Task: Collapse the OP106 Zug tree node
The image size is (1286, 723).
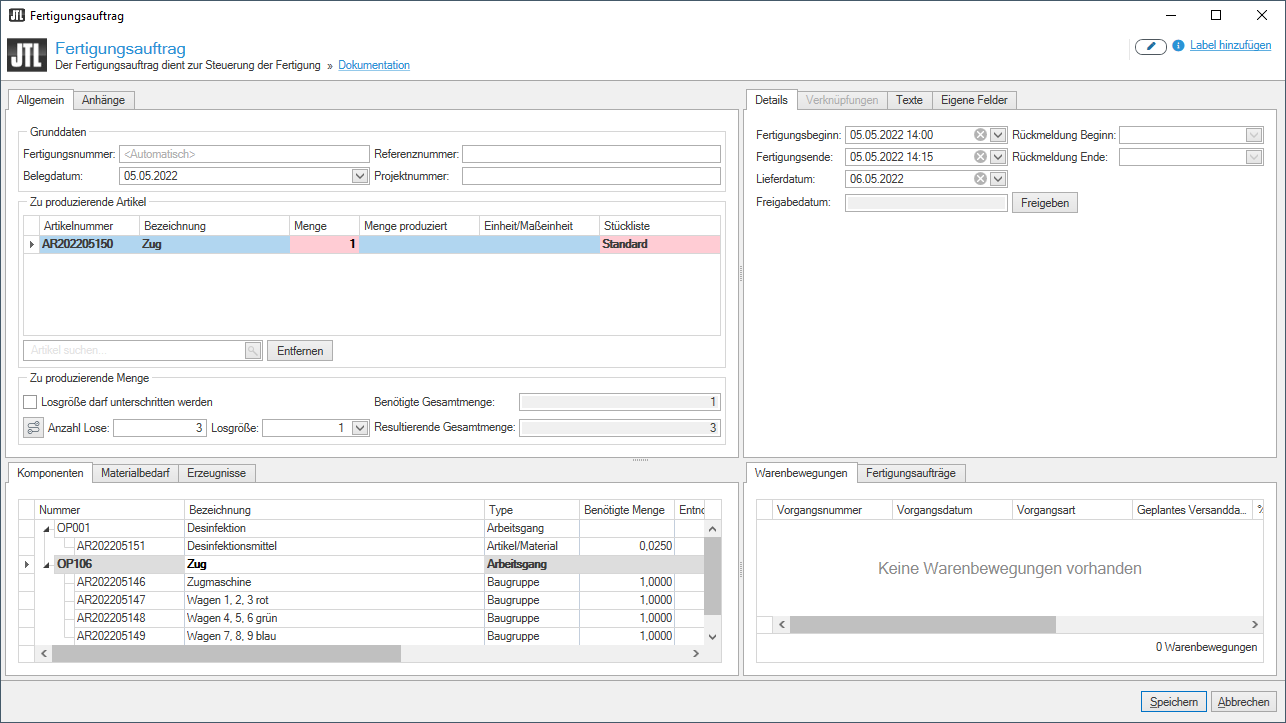Action: click(x=46, y=564)
